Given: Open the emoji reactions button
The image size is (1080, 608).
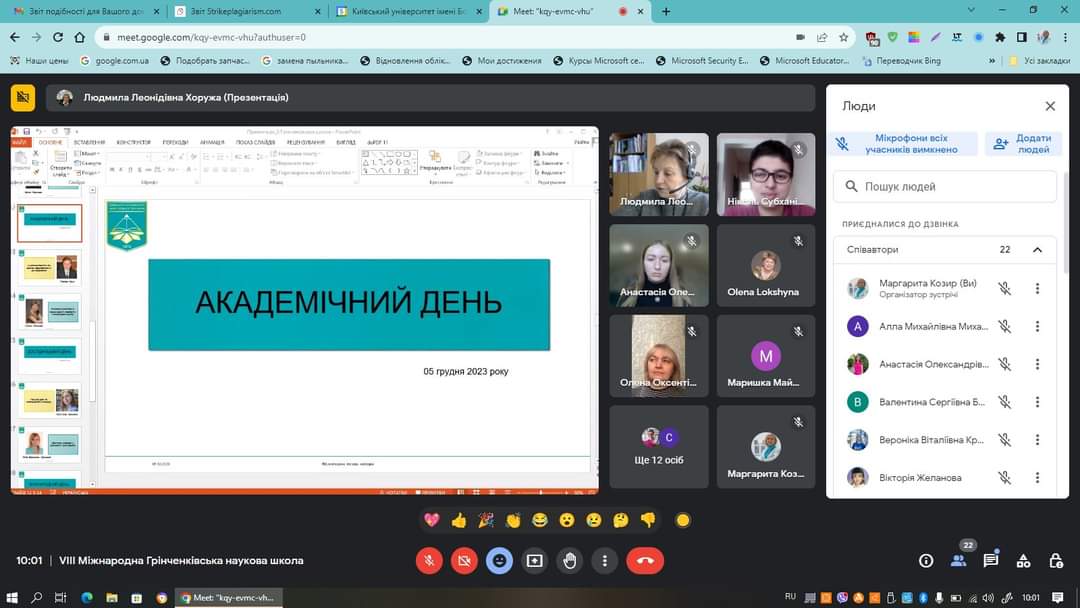Looking at the screenshot, I should click(499, 561).
